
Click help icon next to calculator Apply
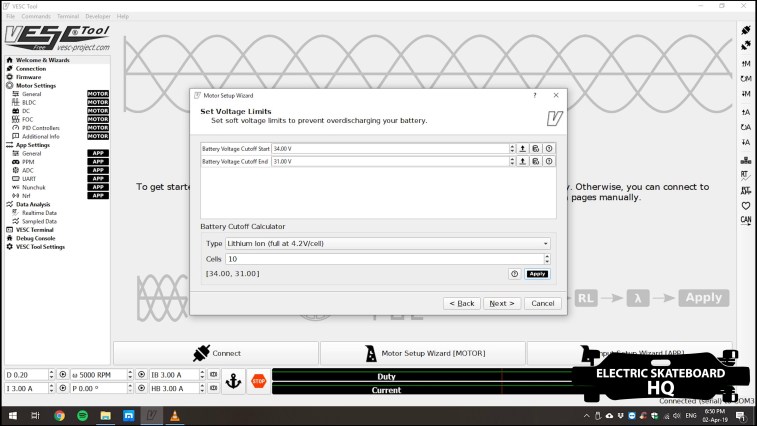click(515, 273)
